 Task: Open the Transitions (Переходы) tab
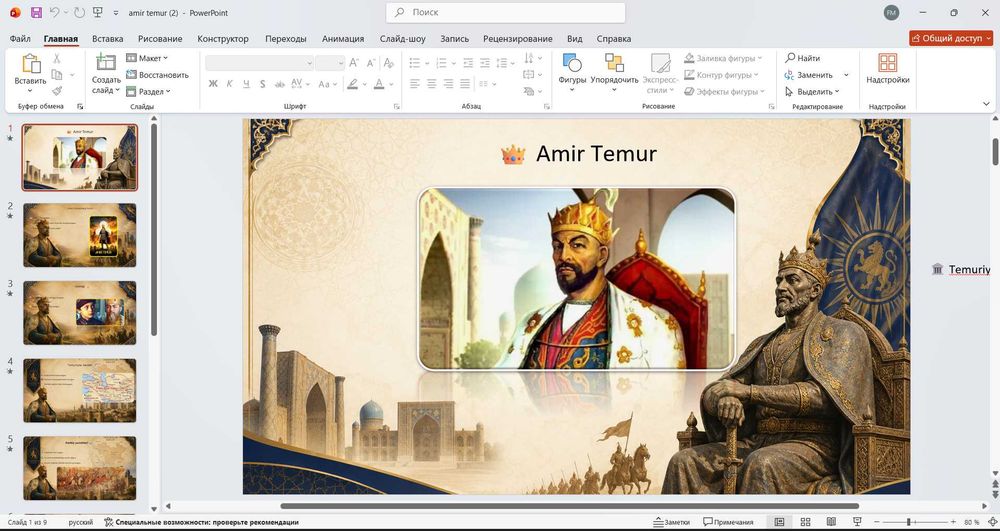coord(286,38)
